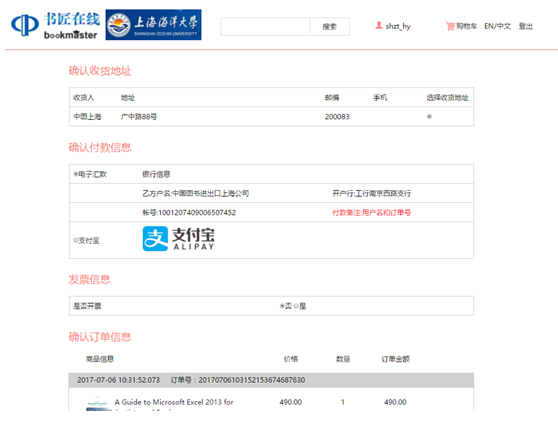
Task: Focus the search input field
Action: (265, 26)
